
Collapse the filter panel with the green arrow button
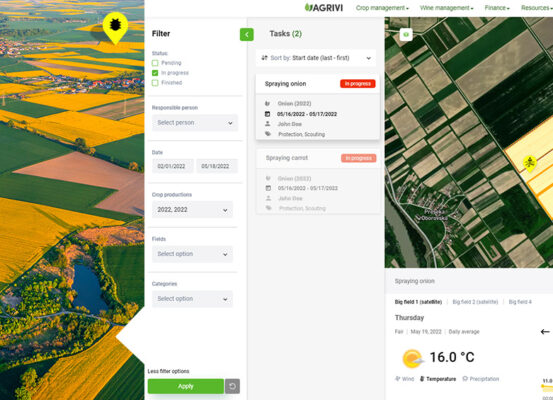coord(247,35)
